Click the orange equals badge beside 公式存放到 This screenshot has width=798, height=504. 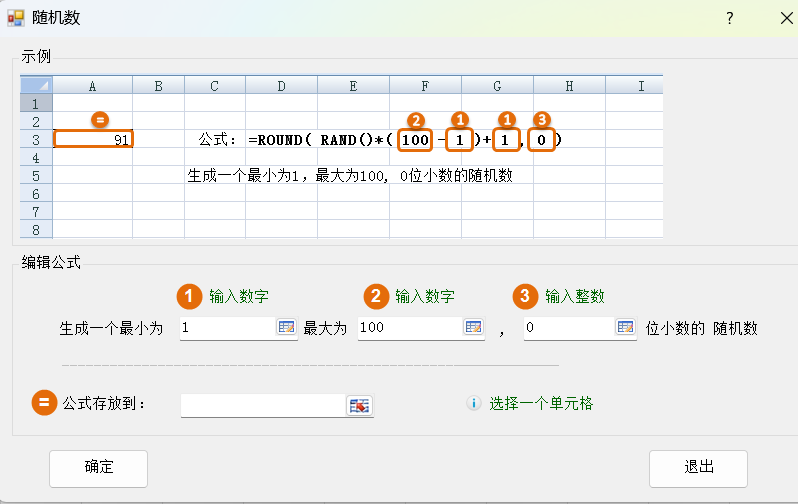[x=44, y=403]
